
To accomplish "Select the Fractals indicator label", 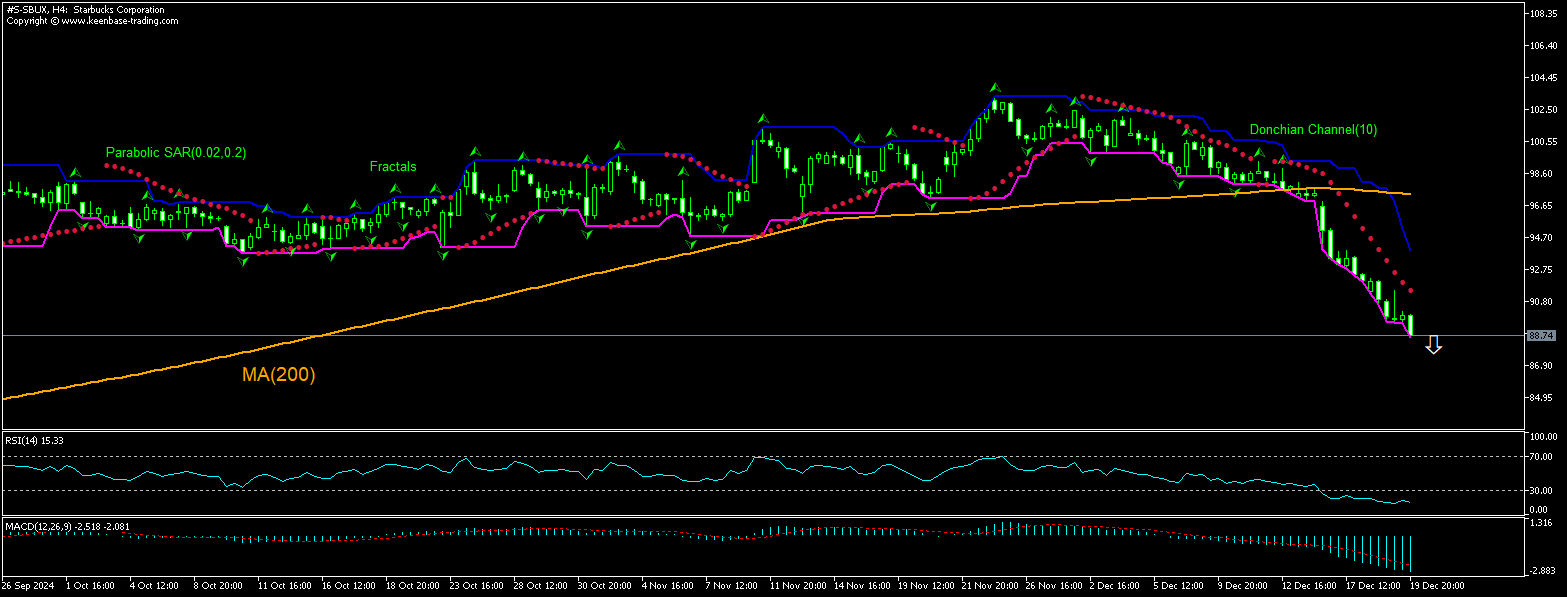I will (393, 167).
